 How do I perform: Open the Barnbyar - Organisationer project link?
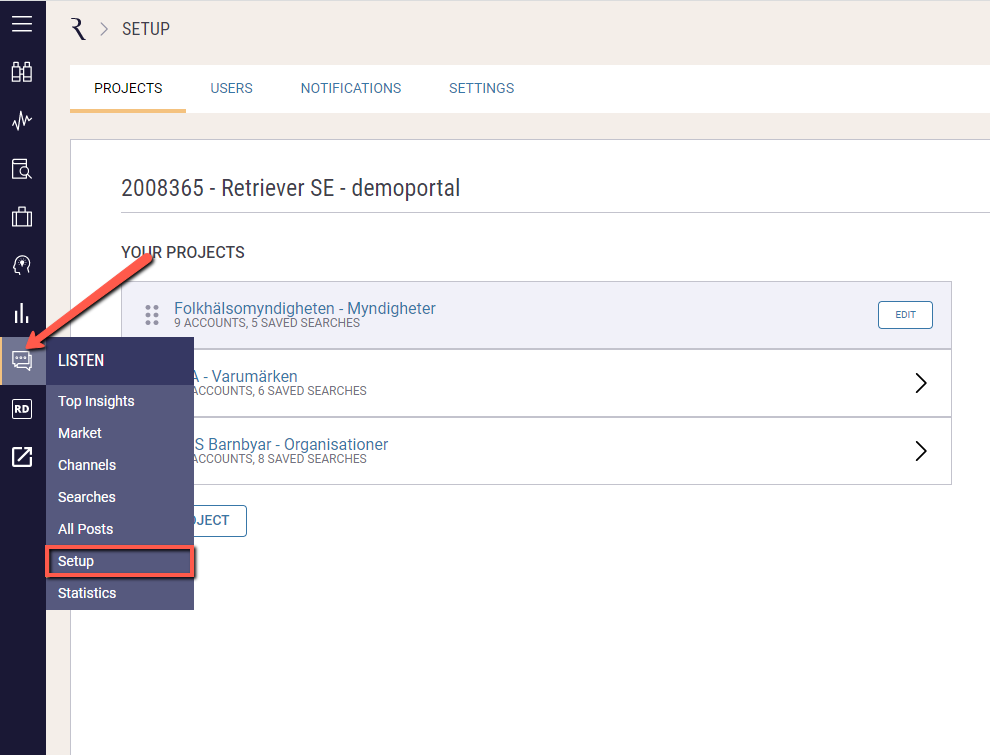coord(291,444)
